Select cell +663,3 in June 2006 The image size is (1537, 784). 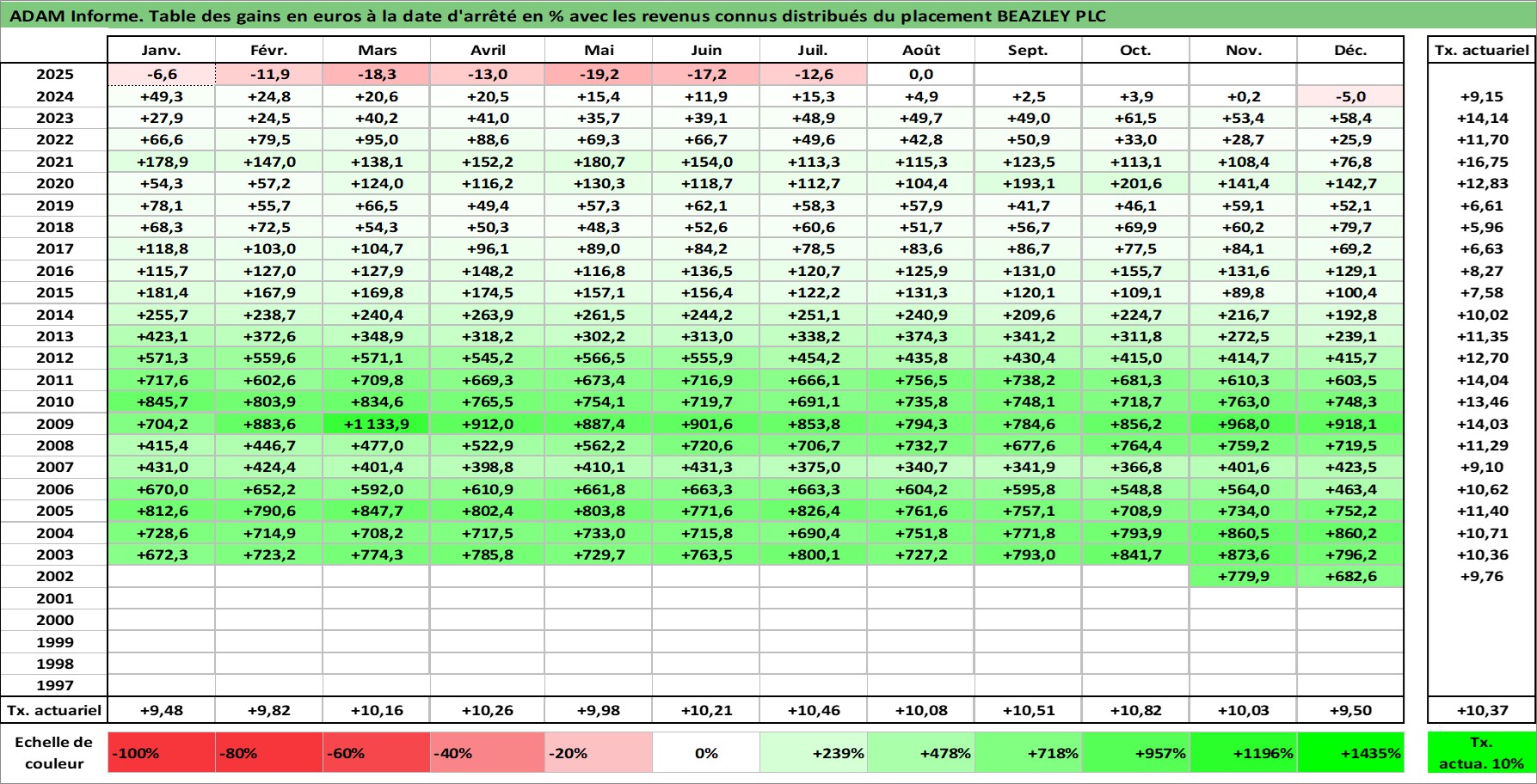[706, 489]
